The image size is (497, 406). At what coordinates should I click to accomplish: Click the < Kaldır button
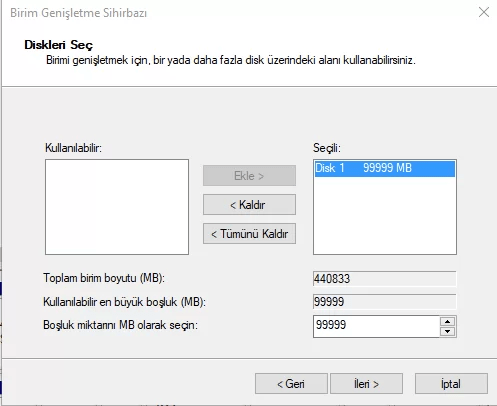pyautogui.click(x=249, y=204)
